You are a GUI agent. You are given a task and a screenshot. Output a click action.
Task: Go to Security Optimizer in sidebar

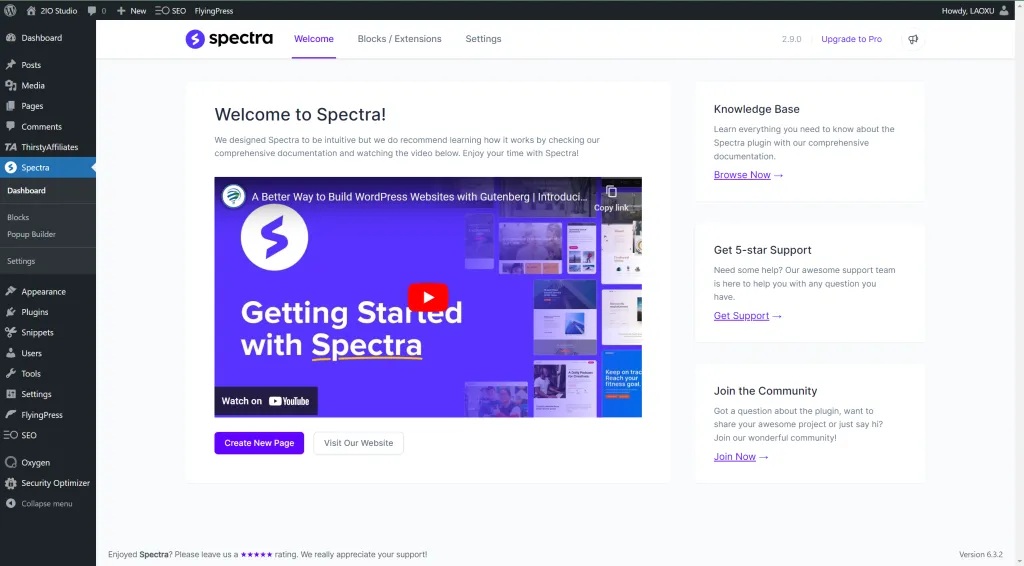(x=55, y=483)
